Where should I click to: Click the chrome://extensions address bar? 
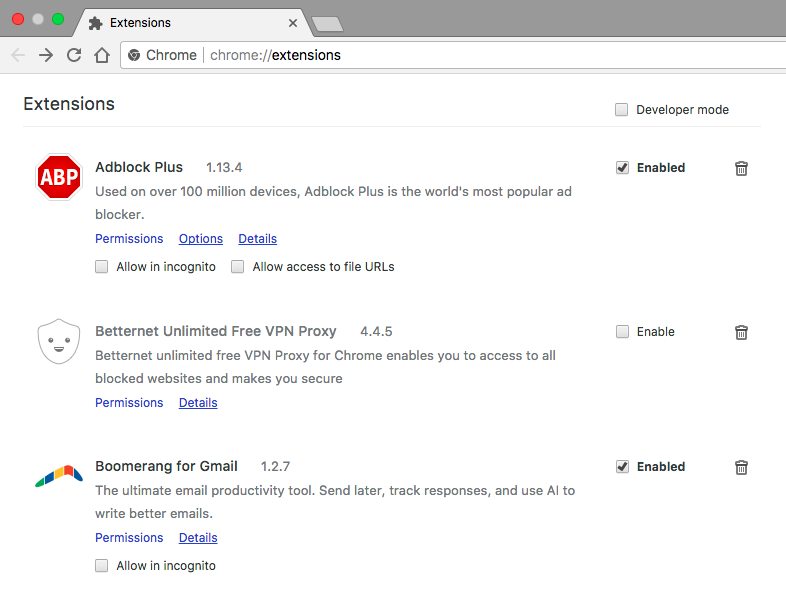pyautogui.click(x=453, y=55)
